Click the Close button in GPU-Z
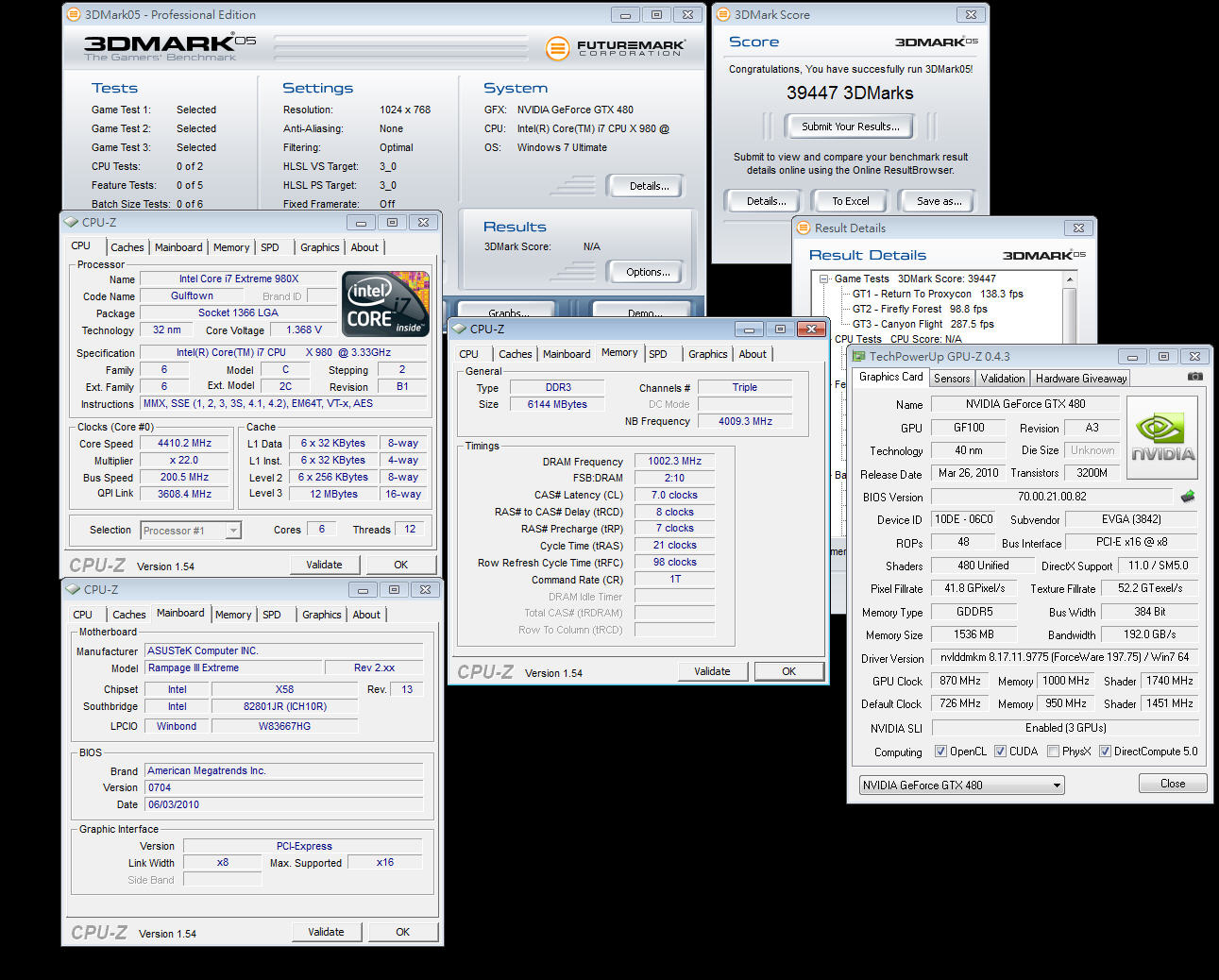 pyautogui.click(x=1173, y=784)
